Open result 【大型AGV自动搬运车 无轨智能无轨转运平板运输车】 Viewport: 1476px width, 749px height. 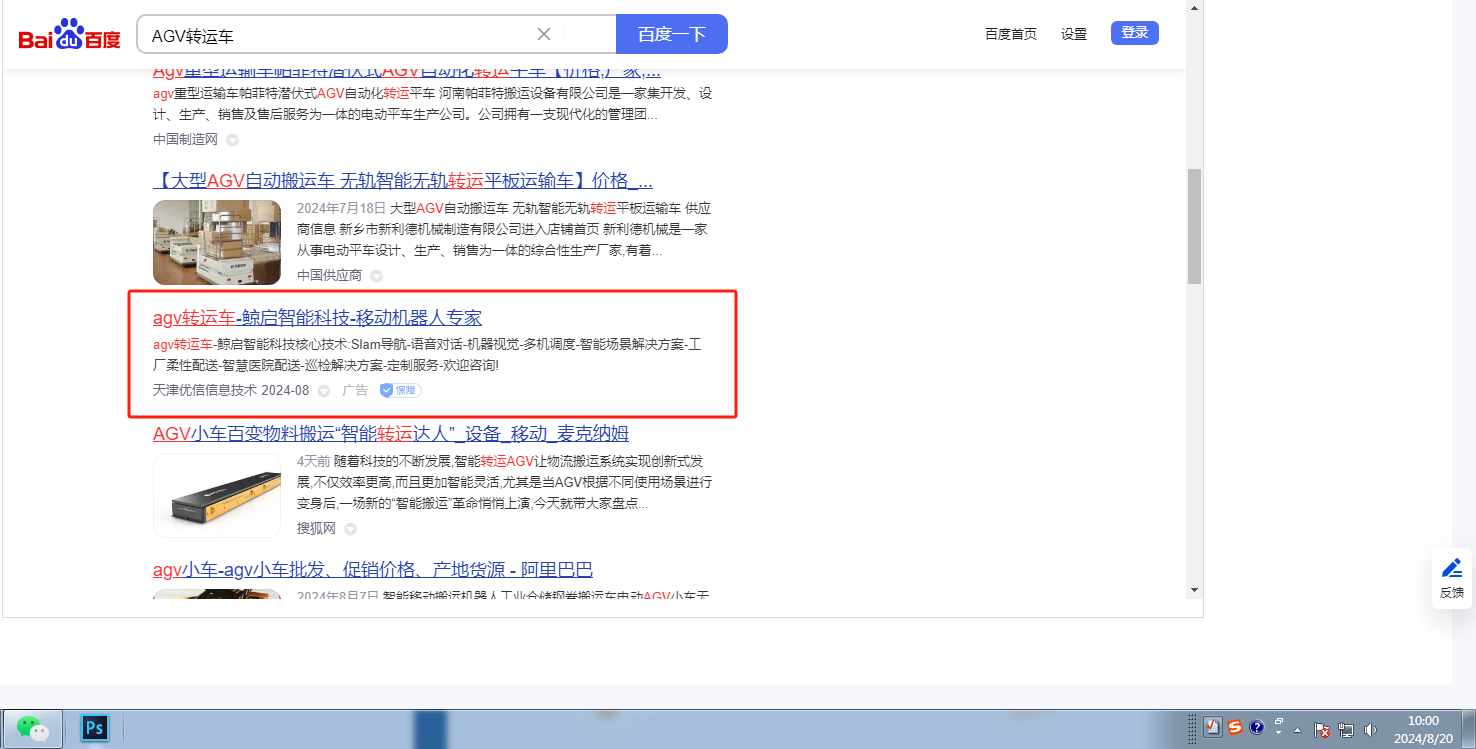pos(403,181)
